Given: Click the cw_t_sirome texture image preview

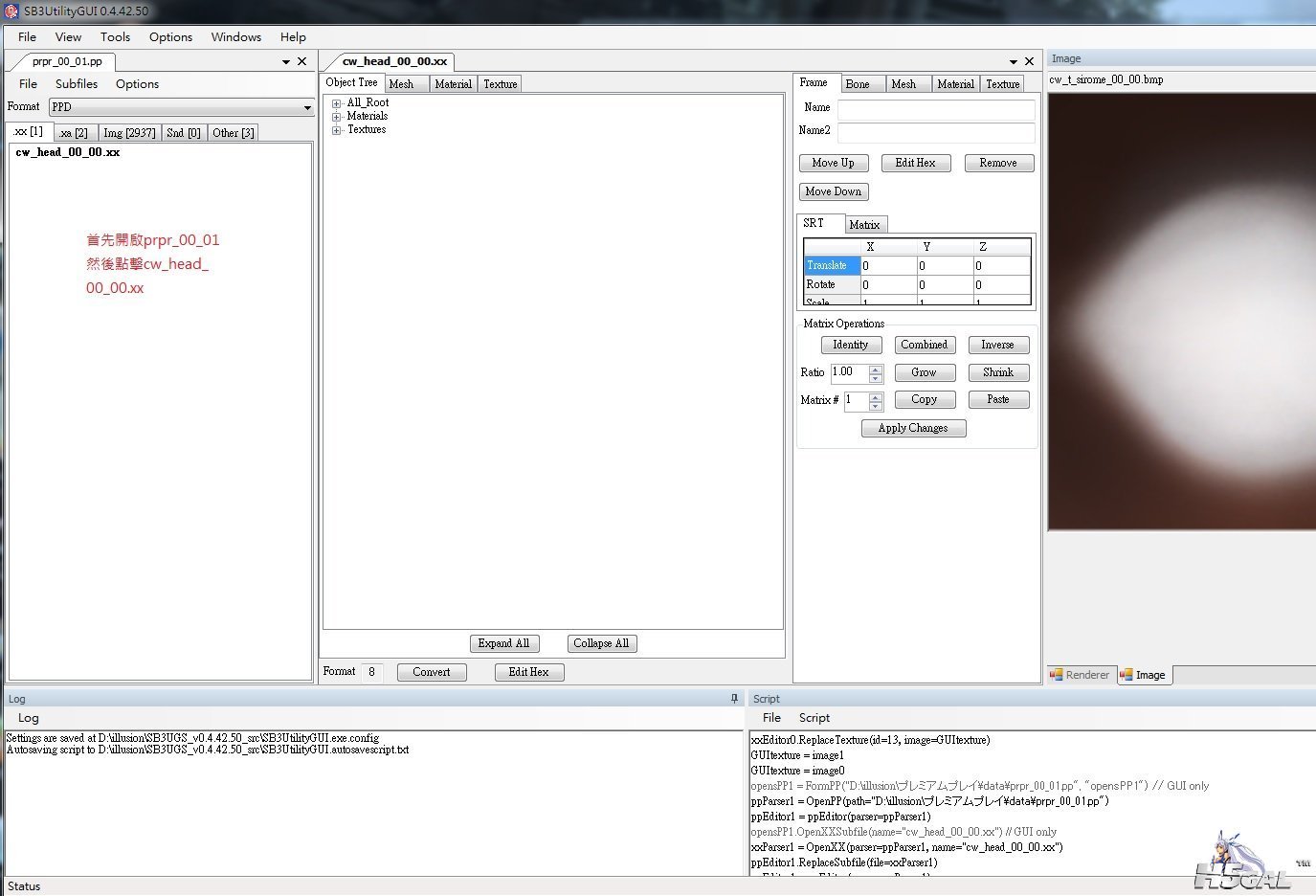Looking at the screenshot, I should click(1181, 311).
